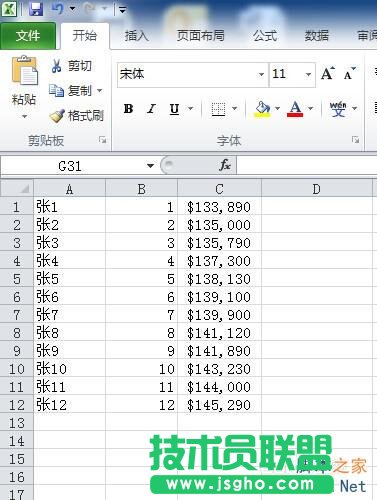This screenshot has width=377, height=500.
Task: Click the 复制 copy button
Action: pyautogui.click(x=70, y=90)
